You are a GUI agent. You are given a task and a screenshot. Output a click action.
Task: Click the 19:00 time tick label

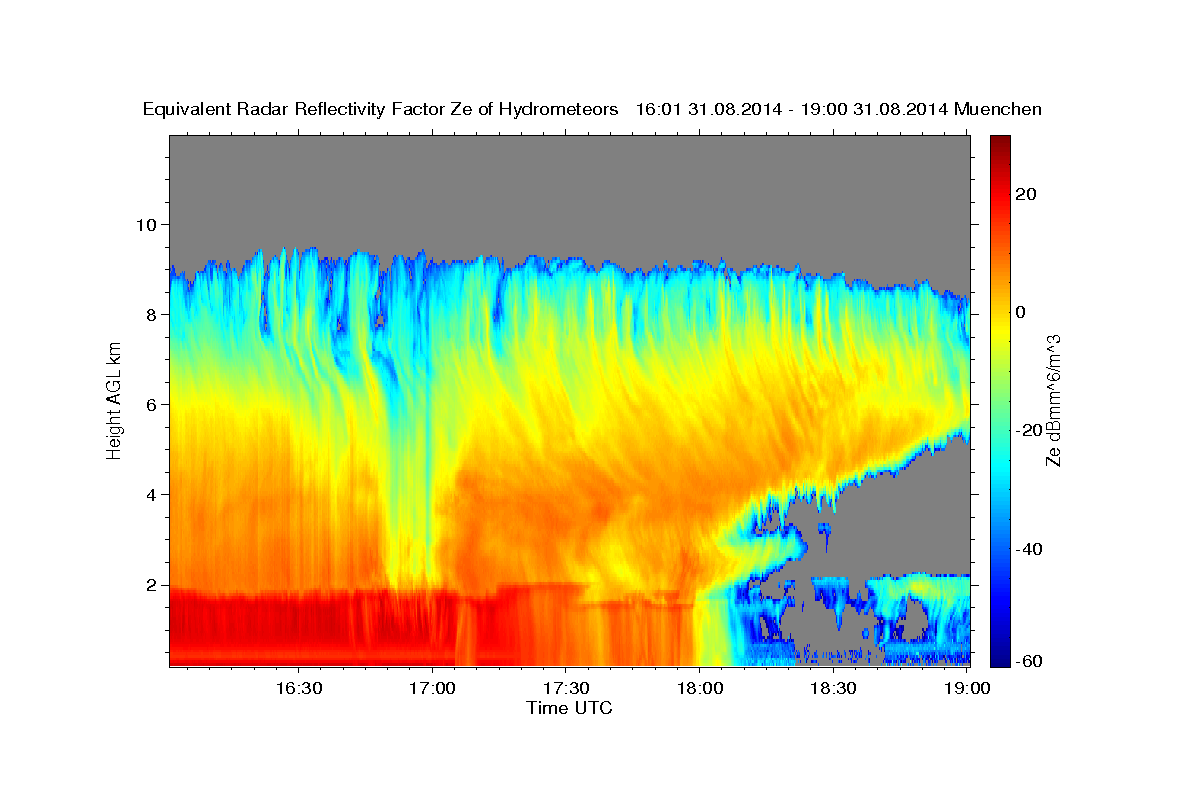coord(967,688)
